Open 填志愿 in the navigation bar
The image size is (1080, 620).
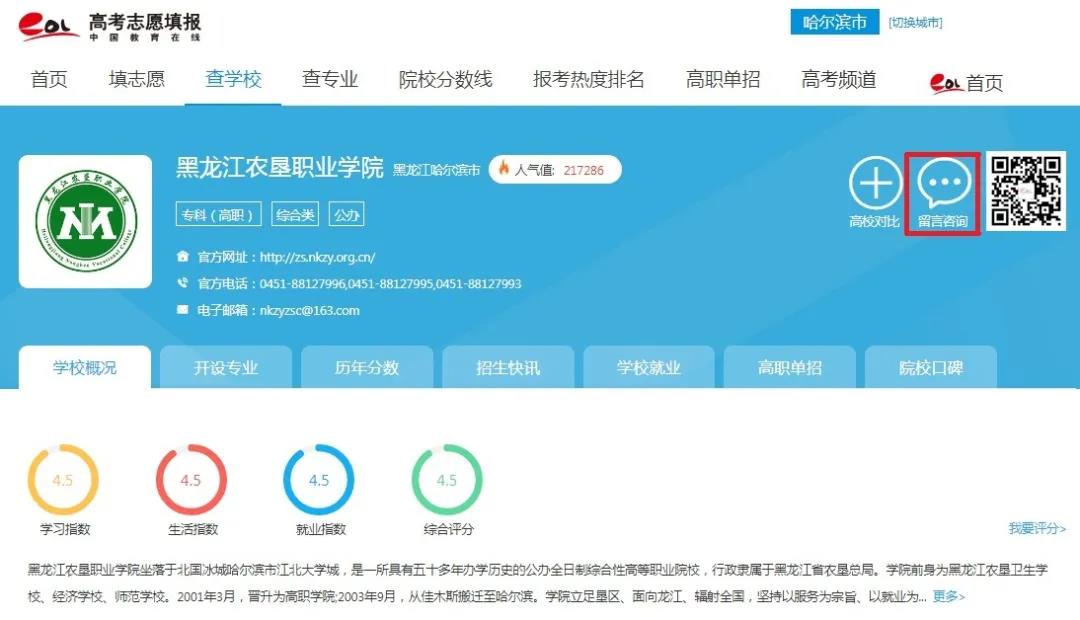click(x=137, y=79)
